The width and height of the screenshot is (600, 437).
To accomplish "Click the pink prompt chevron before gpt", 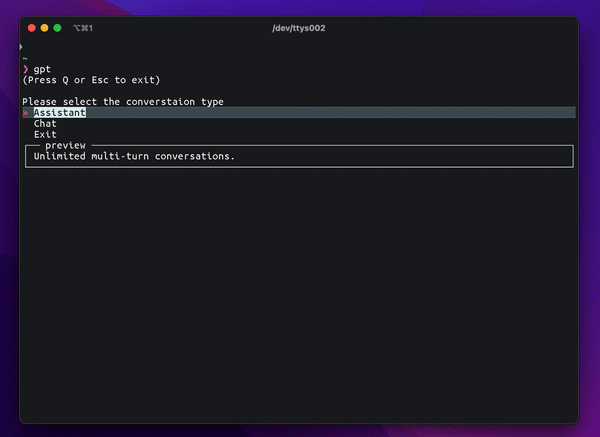I will [x=26, y=69].
